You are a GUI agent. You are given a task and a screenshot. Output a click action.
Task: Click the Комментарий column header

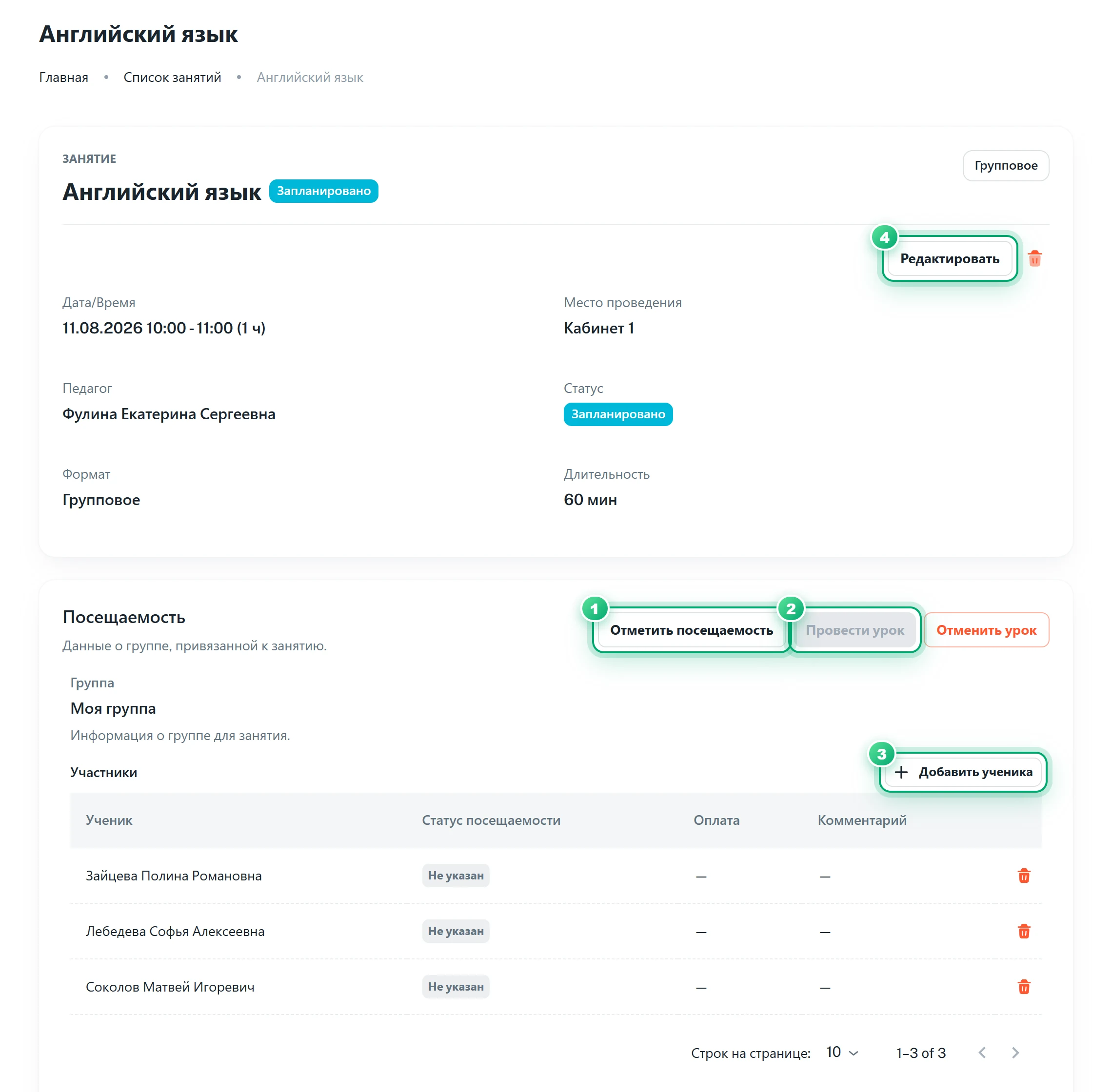tap(862, 820)
